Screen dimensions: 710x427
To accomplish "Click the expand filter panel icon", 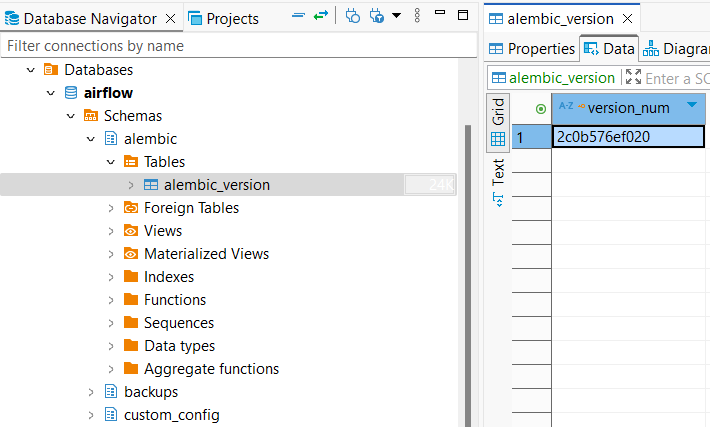I will [x=632, y=77].
